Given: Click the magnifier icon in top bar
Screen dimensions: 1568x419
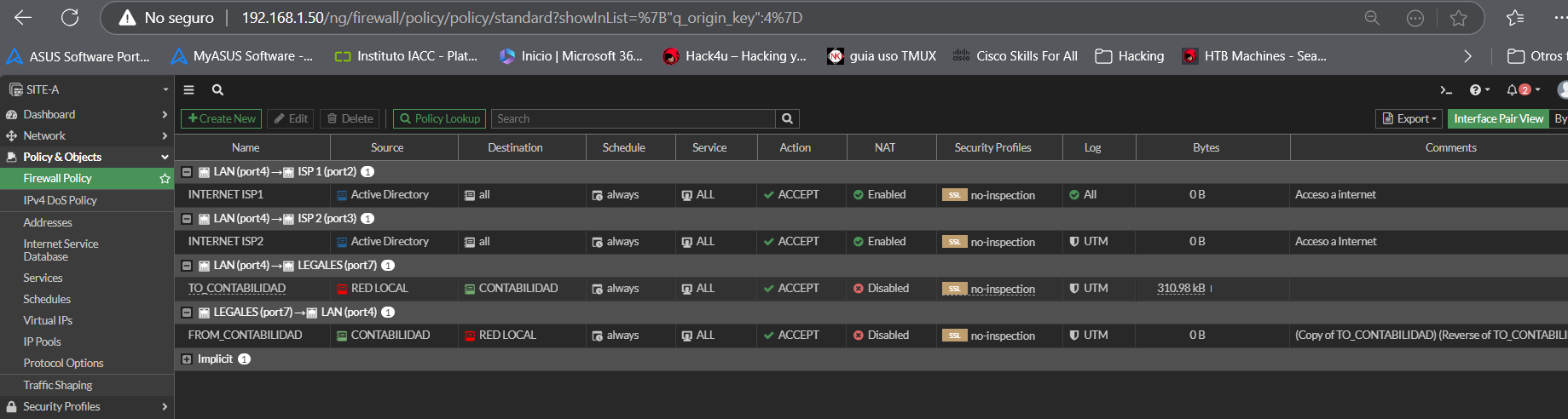Looking at the screenshot, I should (217, 89).
